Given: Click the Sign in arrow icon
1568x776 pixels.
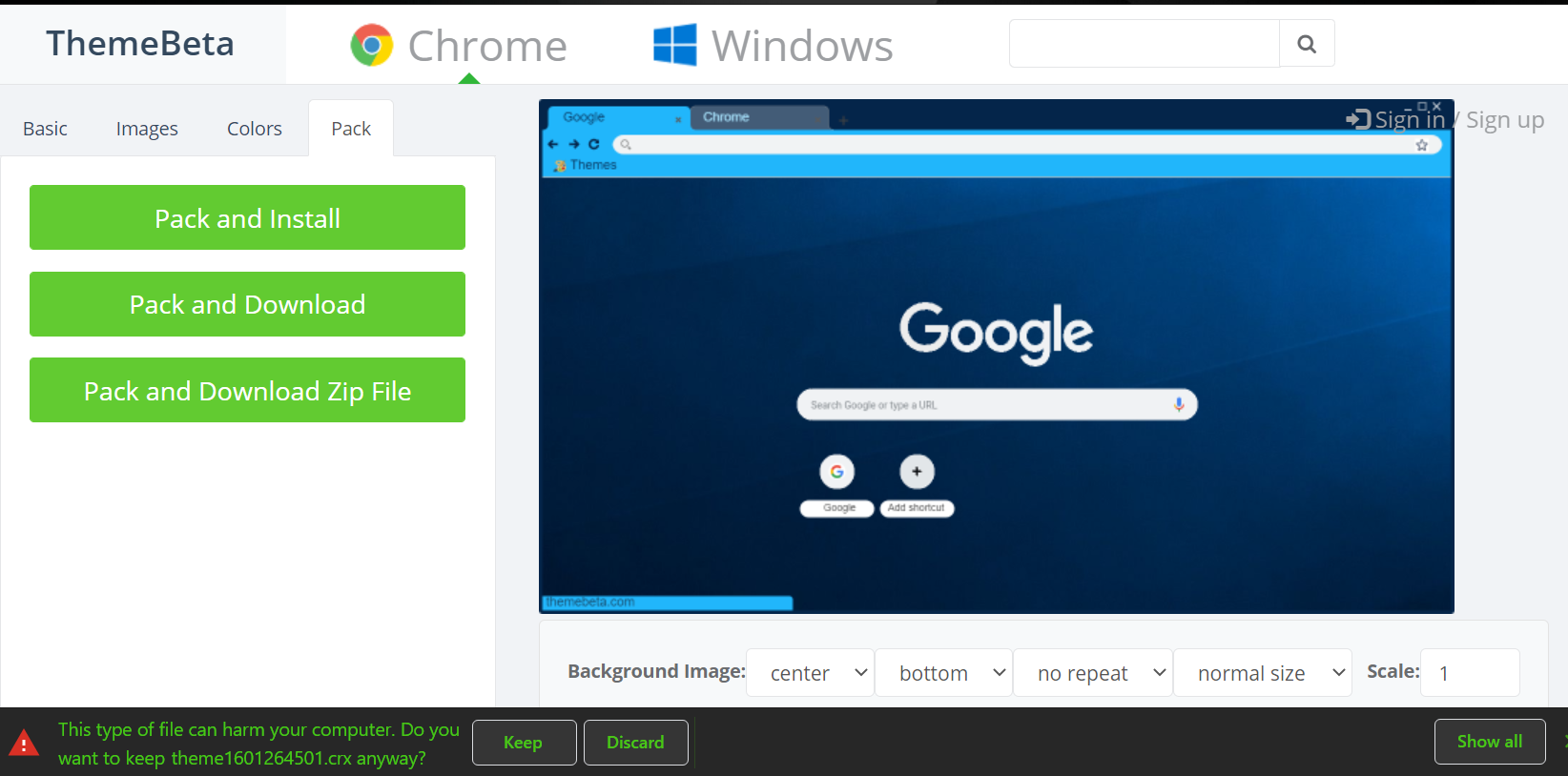Looking at the screenshot, I should point(1358,119).
